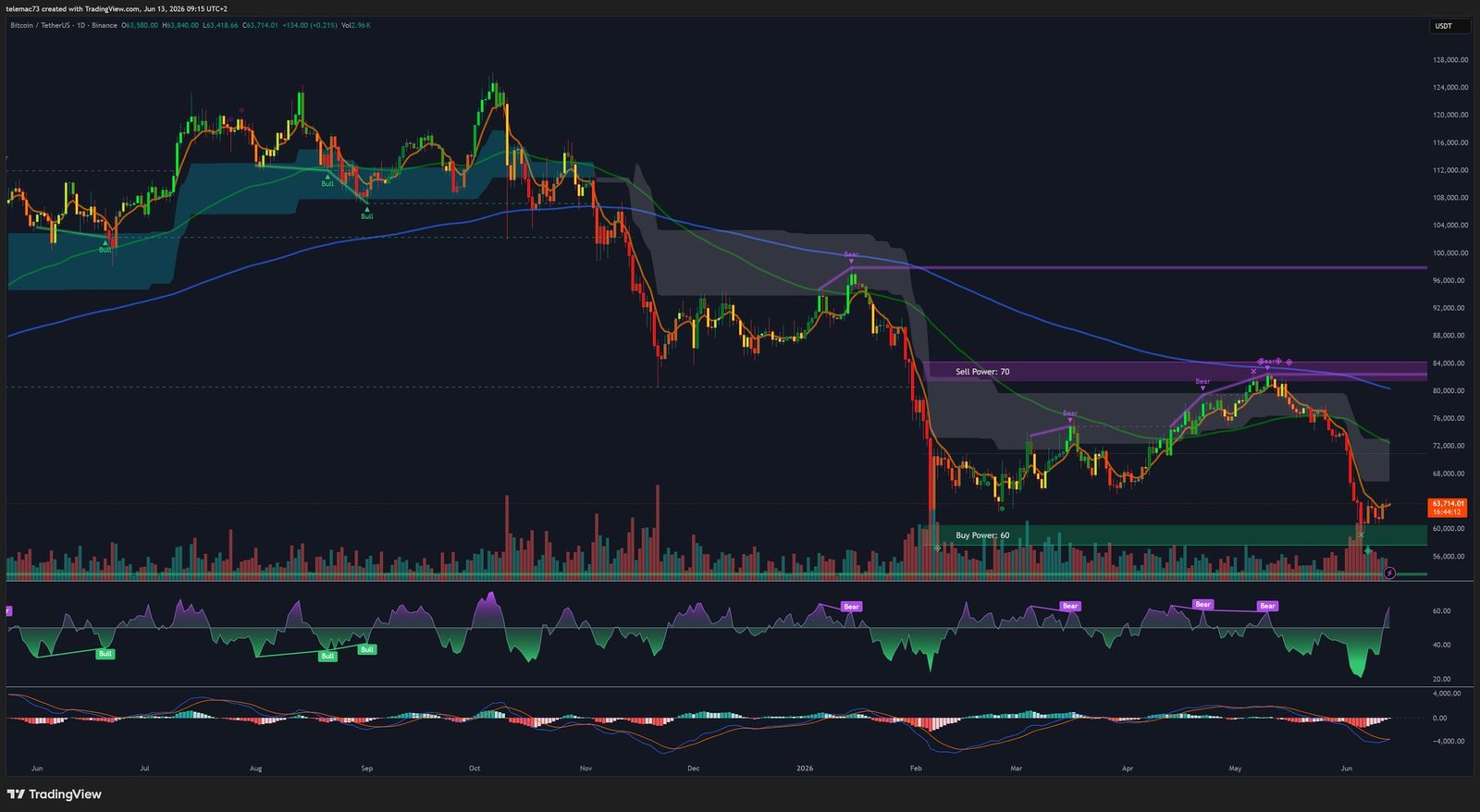Screen dimensions: 1480x812
Task: Click the 2026 label on time axis
Action: [805, 769]
